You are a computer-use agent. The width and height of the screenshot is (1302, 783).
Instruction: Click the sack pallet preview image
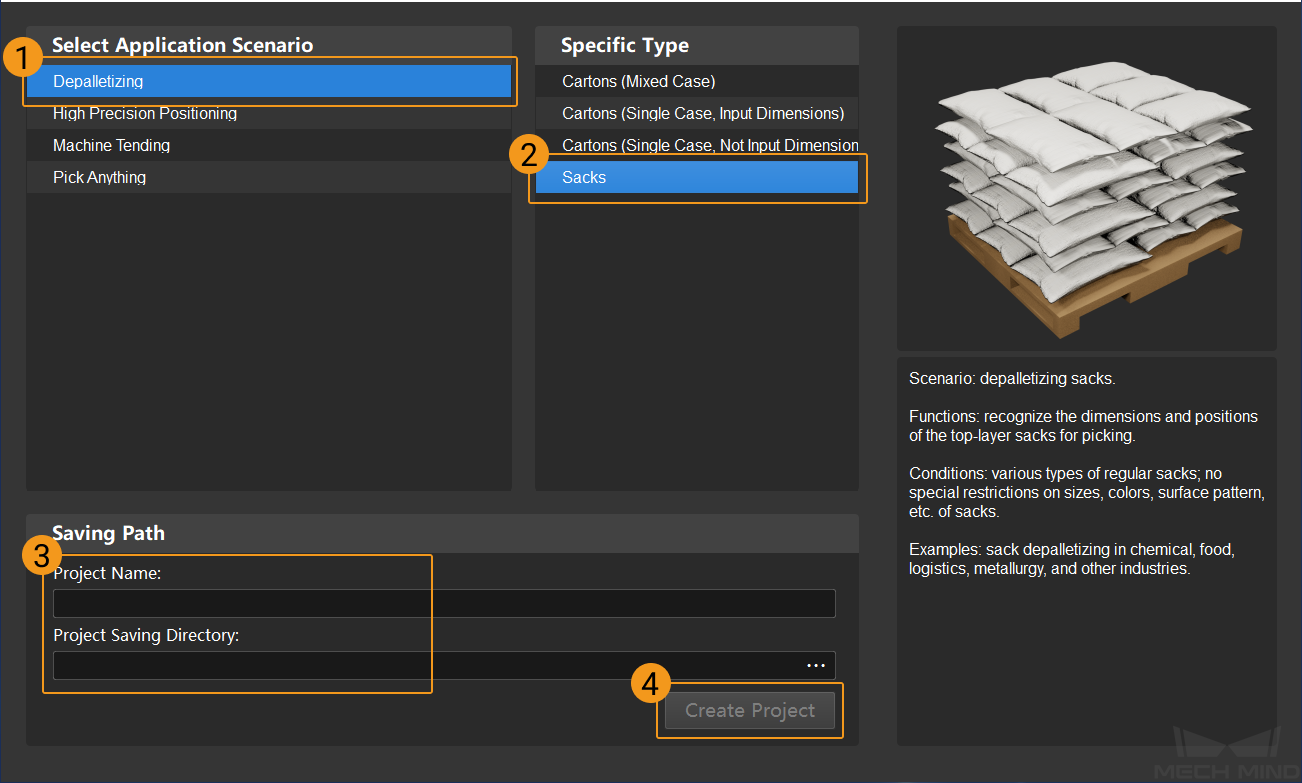(1086, 185)
